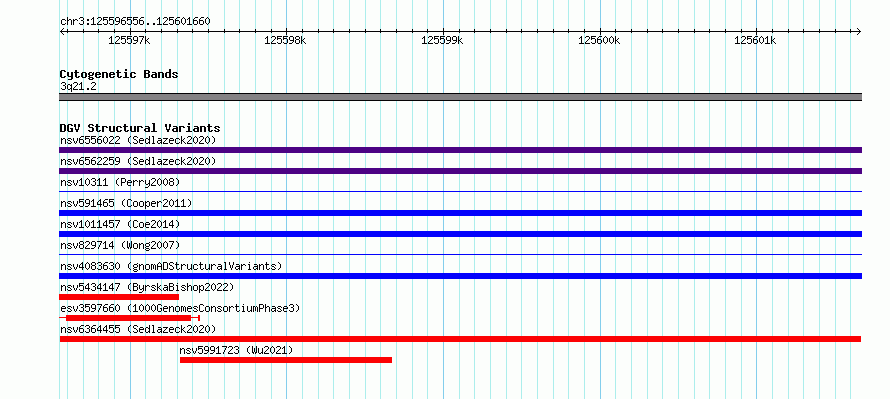Open the nsv5991723 (Wu2021) label

coord(236,350)
